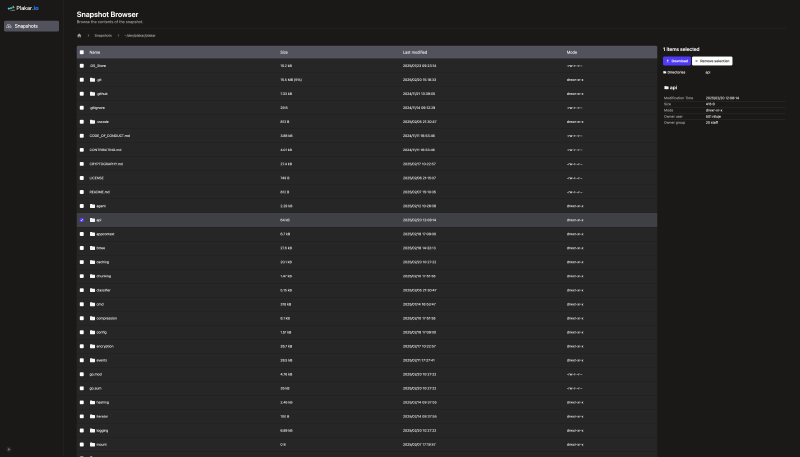This screenshot has height=457, width=800.
Task: Click the sidebar collapse icon at bottom-left
Action: click(9, 450)
